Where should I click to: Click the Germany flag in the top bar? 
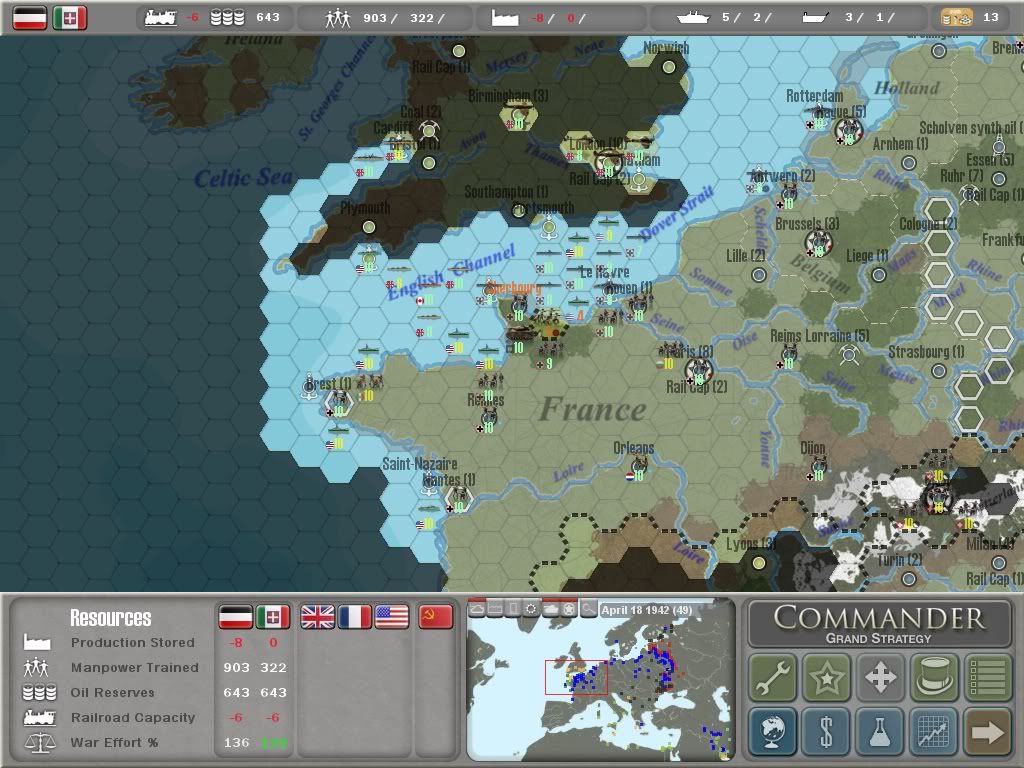30,18
